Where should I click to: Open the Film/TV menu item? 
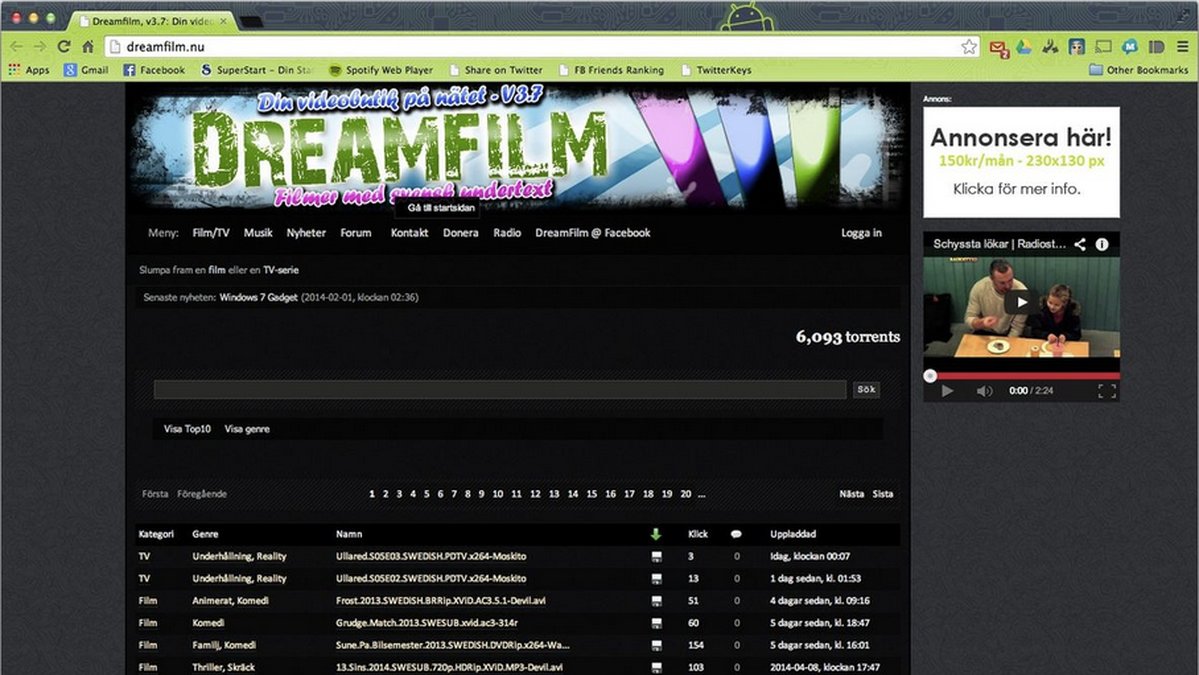(211, 233)
